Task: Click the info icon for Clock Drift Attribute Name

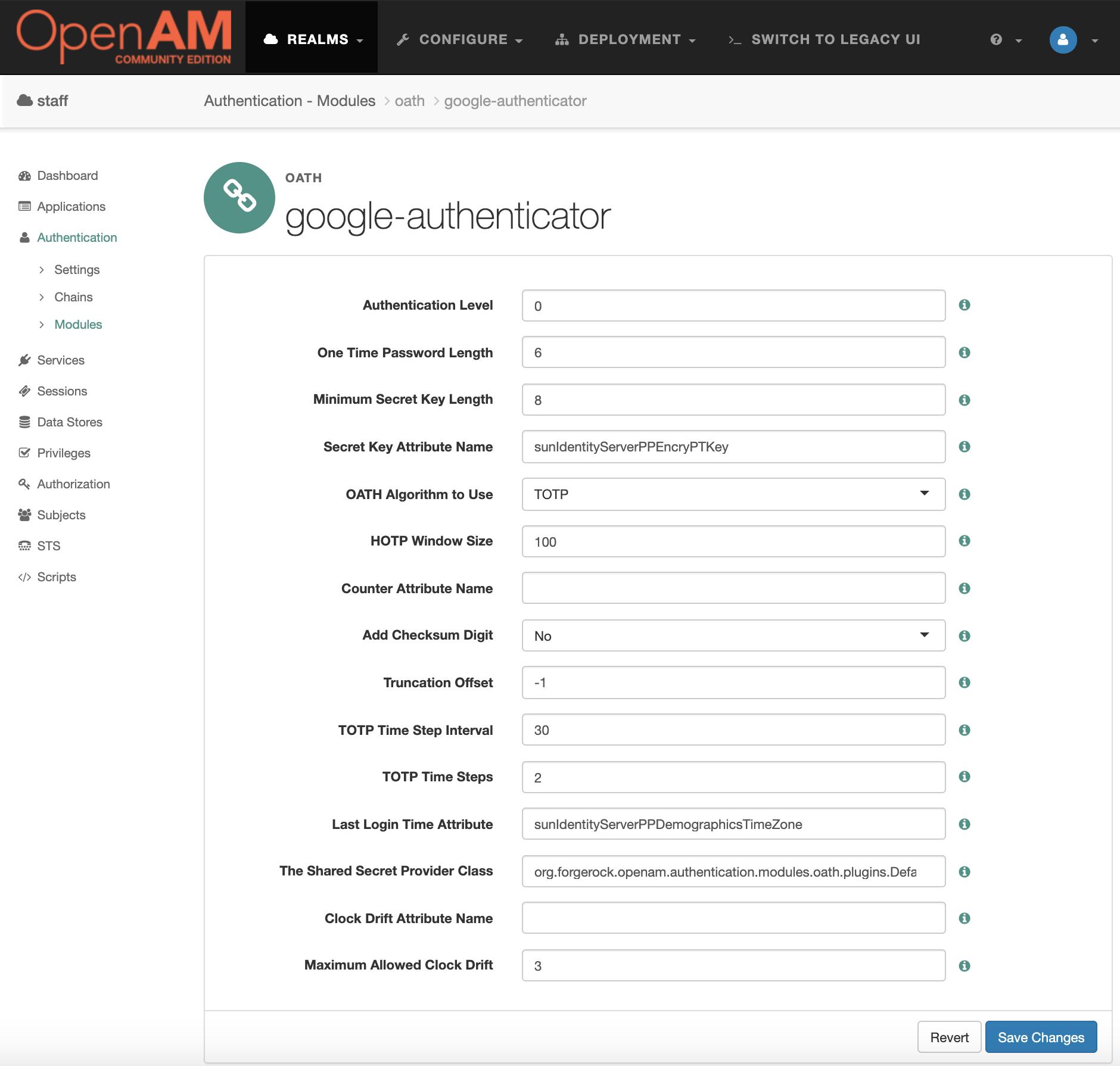Action: (965, 918)
